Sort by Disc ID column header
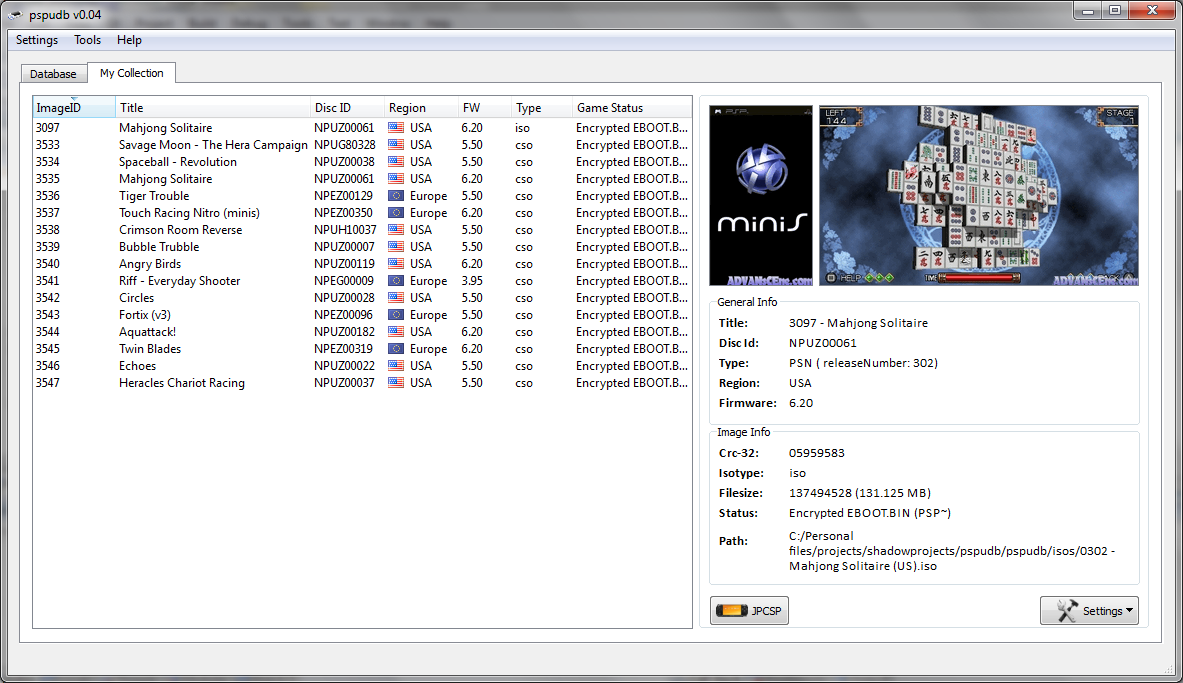 point(347,107)
